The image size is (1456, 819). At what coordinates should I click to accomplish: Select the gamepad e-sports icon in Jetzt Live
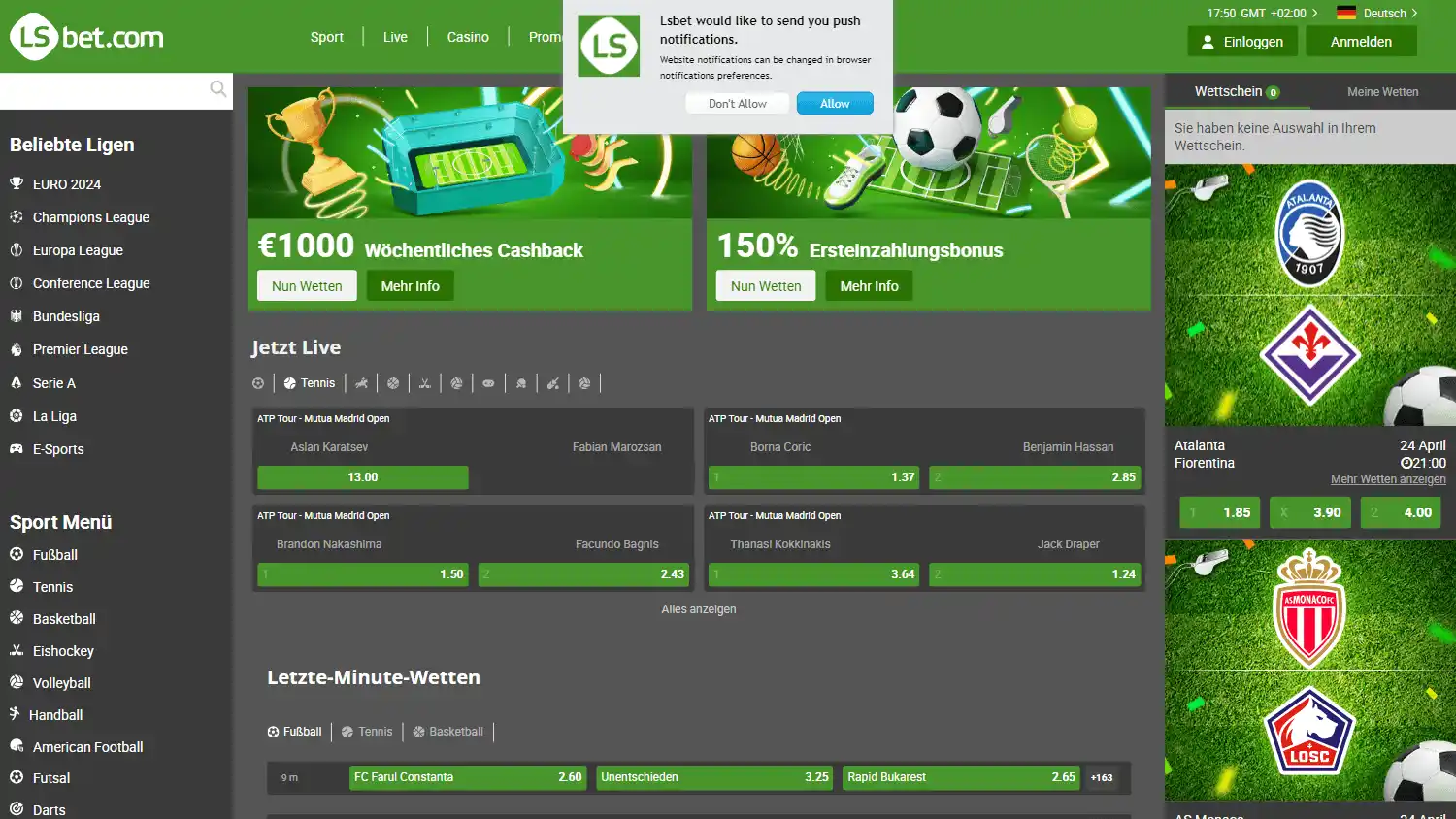click(x=488, y=383)
